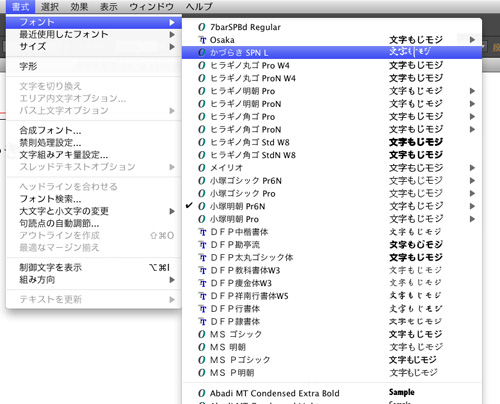
Task: Click TrueType icon beside ＤＦＰ痩金体W3
Action: click(202, 283)
